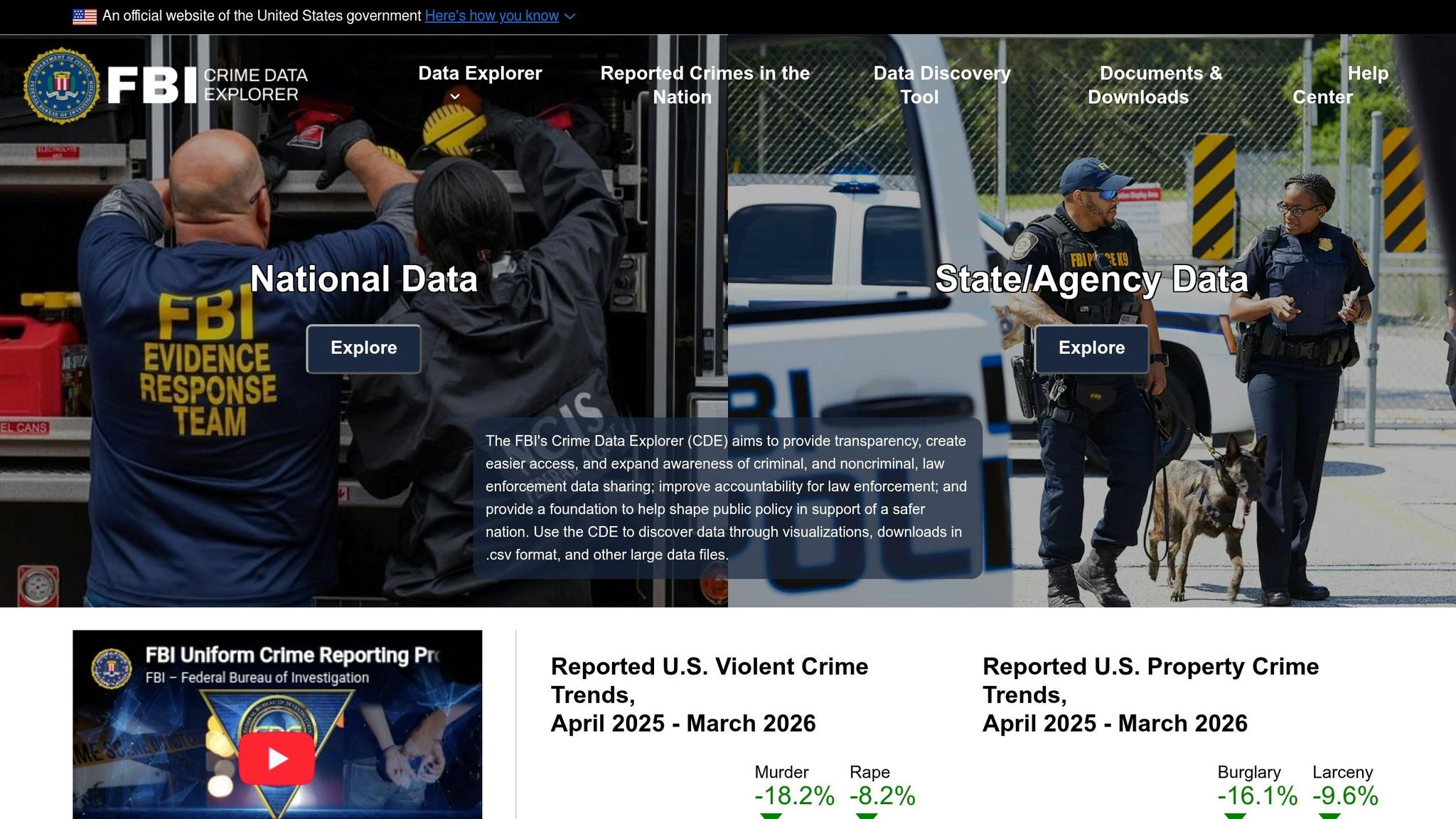Play the FBI Uniform Crime Reporting video
Image resolution: width=1456 pixels, height=819 pixels.
pyautogui.click(x=277, y=759)
